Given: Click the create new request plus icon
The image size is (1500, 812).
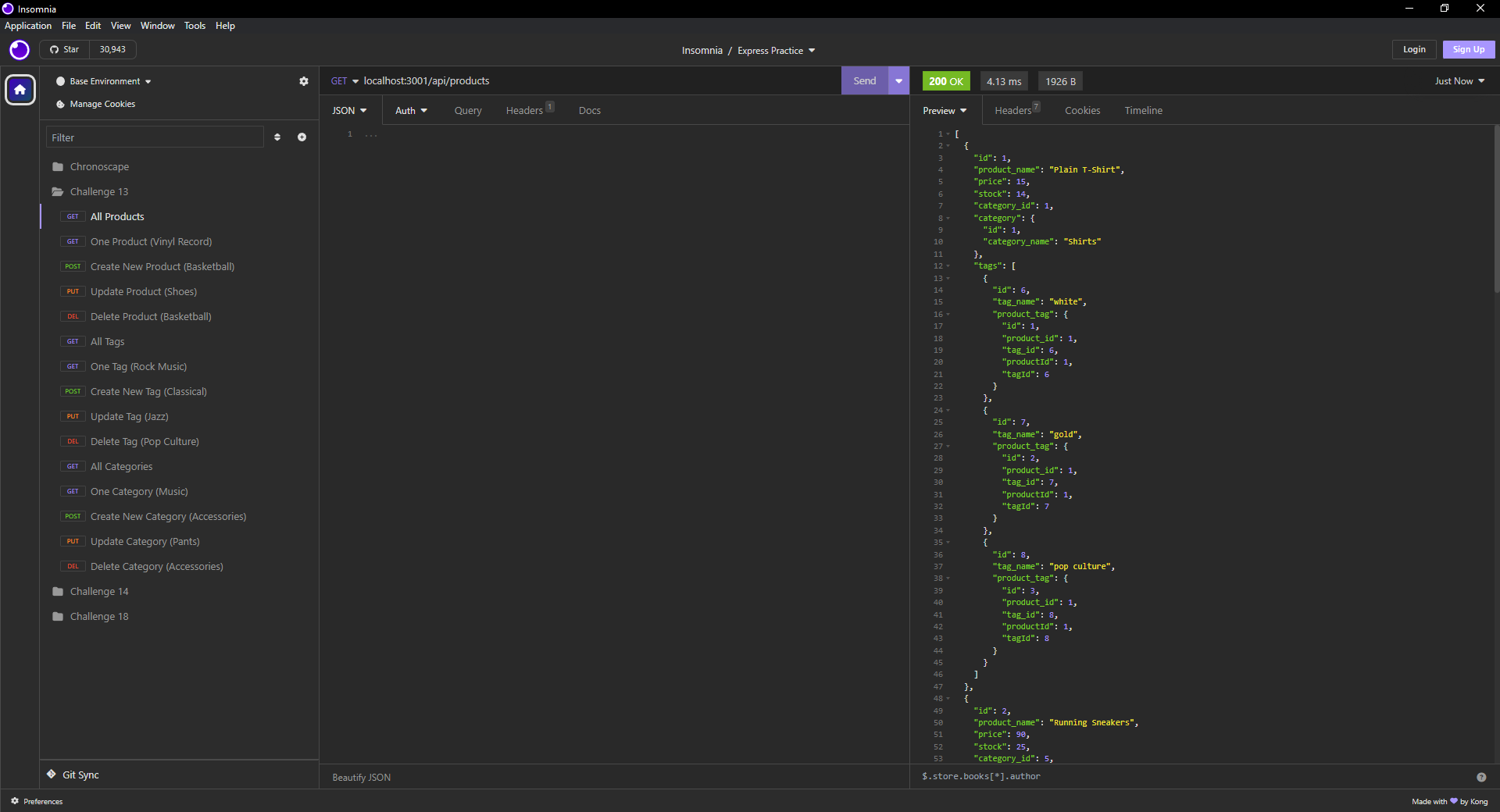Looking at the screenshot, I should point(302,137).
